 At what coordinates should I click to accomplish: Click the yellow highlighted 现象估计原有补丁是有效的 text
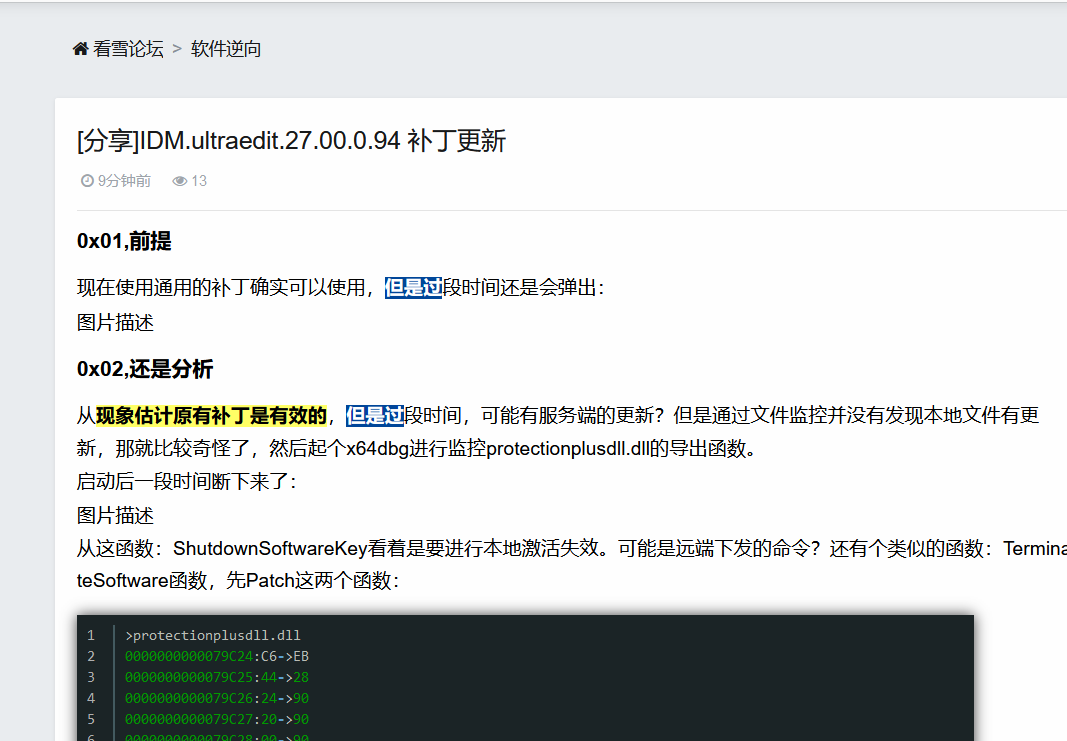pos(212,415)
